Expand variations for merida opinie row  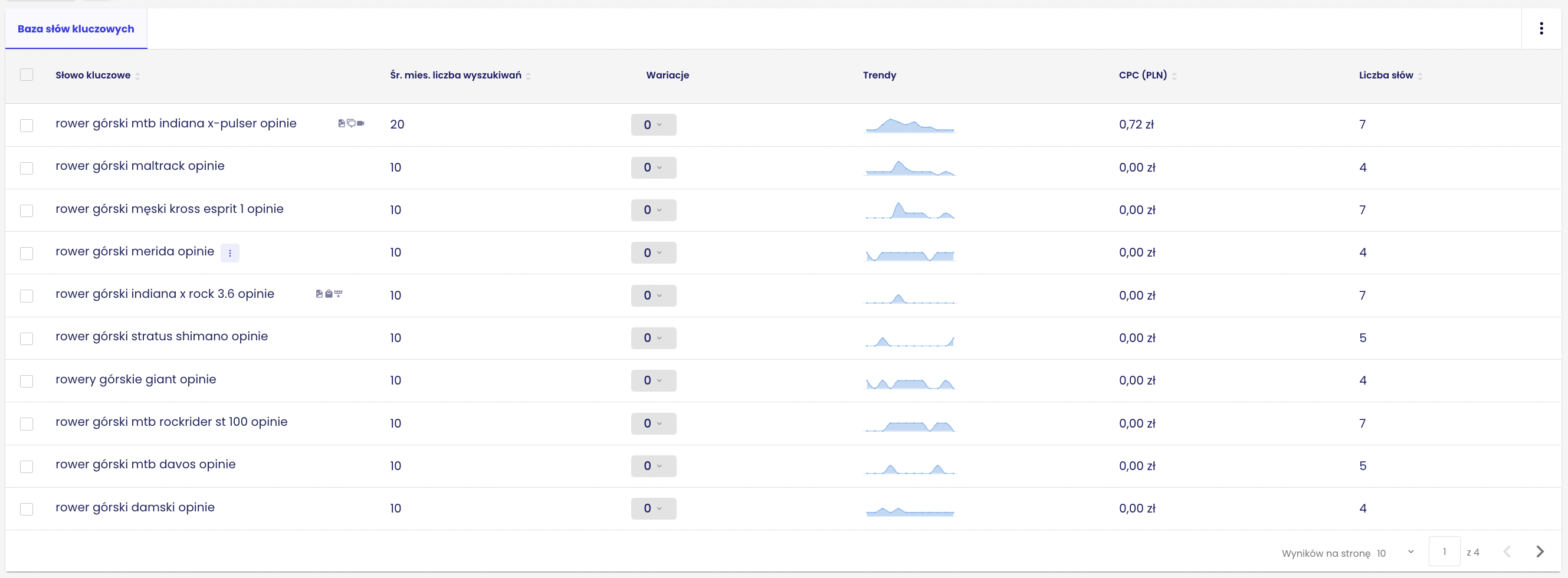653,252
